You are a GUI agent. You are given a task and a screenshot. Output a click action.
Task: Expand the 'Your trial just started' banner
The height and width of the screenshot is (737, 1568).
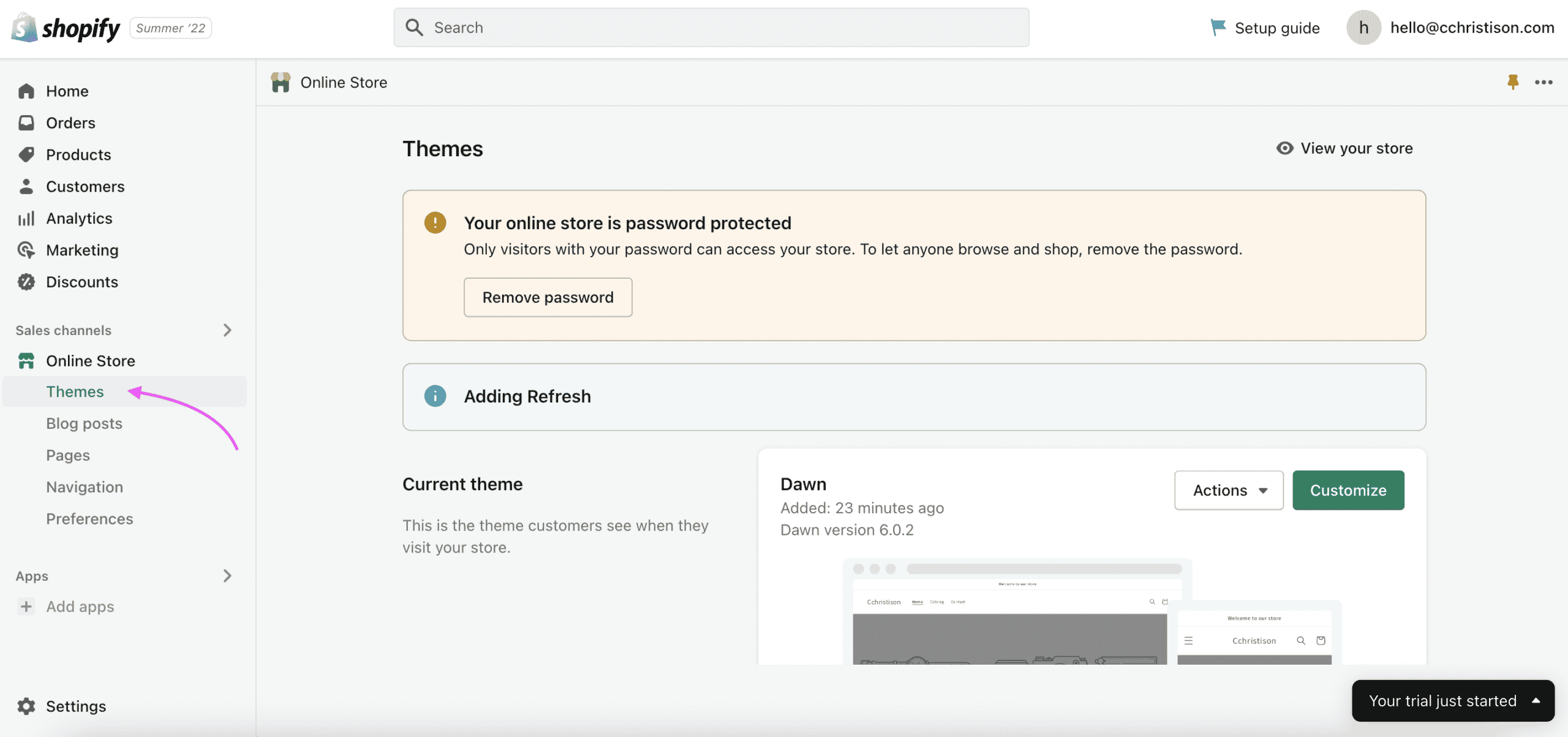(1452, 701)
